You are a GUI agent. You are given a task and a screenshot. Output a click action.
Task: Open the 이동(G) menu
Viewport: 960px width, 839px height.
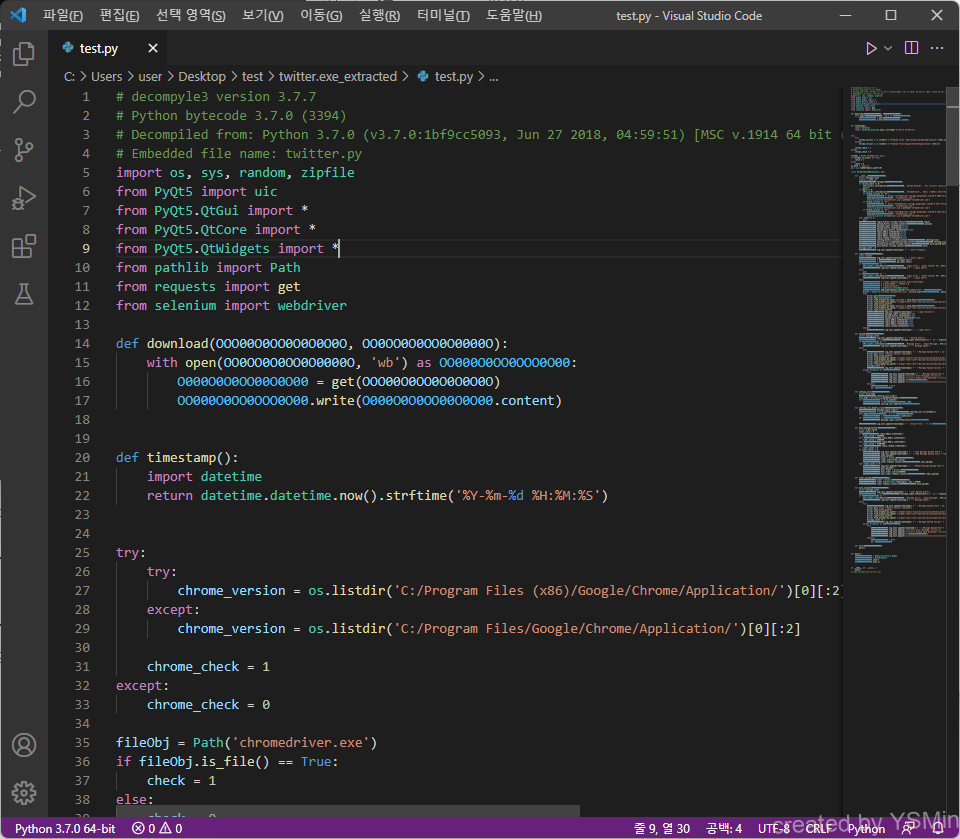click(x=321, y=15)
